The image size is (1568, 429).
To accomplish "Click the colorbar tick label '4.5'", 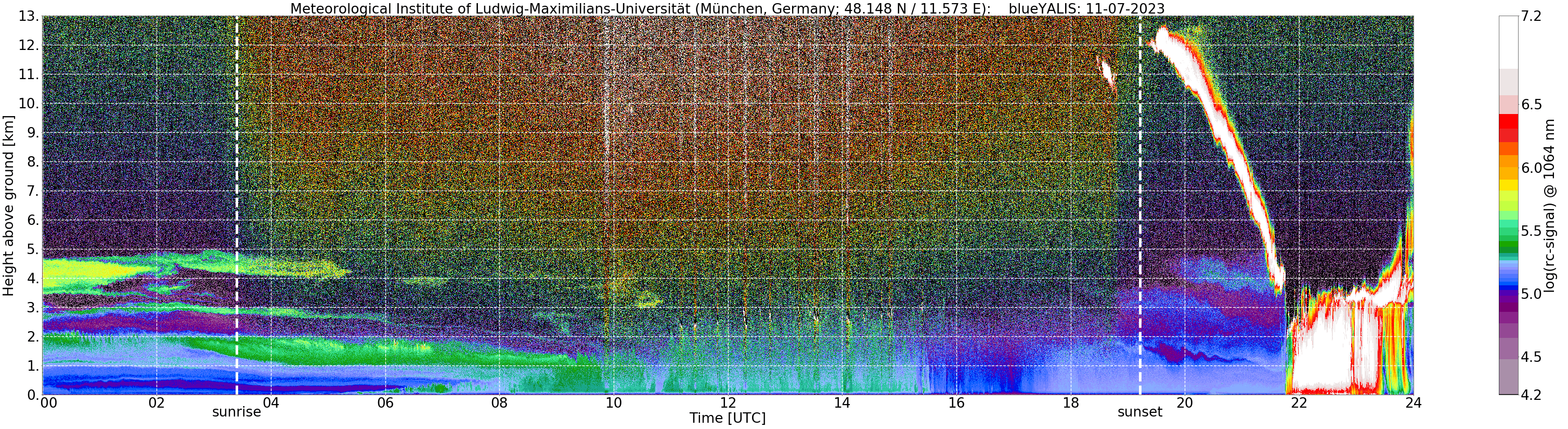I will (1531, 357).
